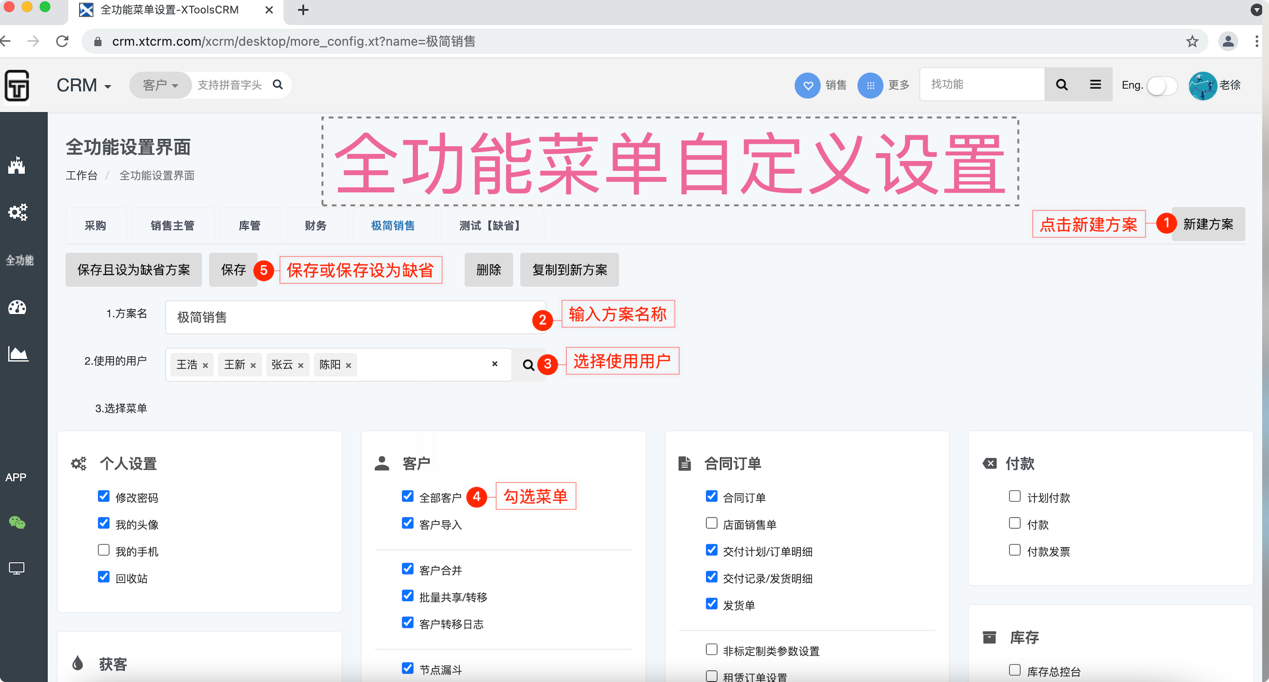Remove user 王新 from the list
Viewport: 1269px width, 682px height.
click(x=253, y=366)
